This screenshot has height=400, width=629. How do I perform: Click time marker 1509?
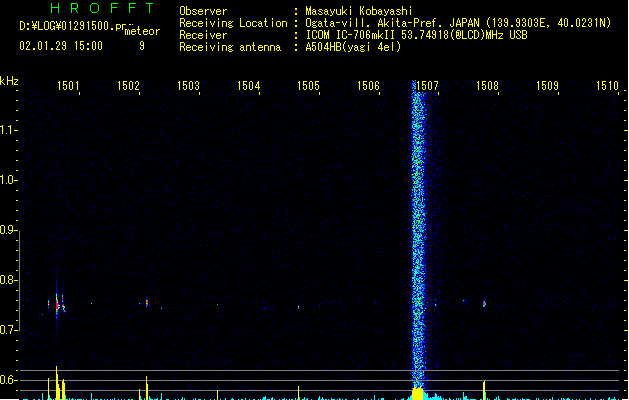pyautogui.click(x=548, y=85)
